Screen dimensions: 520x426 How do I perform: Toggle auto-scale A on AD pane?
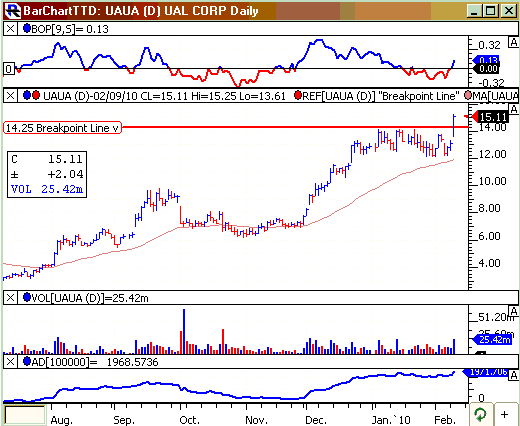coord(514,376)
